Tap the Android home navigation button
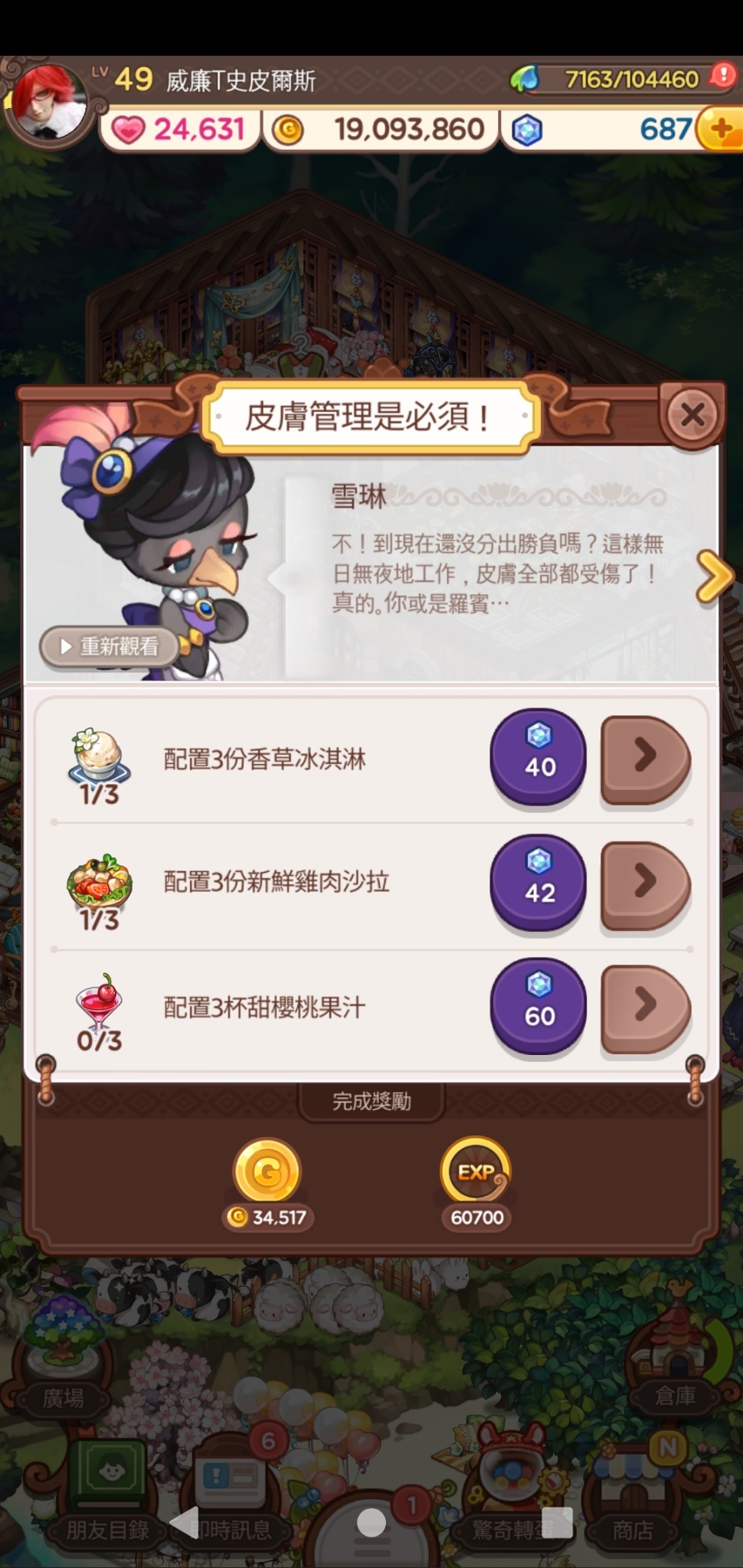The width and height of the screenshot is (743, 1568). point(371,1523)
